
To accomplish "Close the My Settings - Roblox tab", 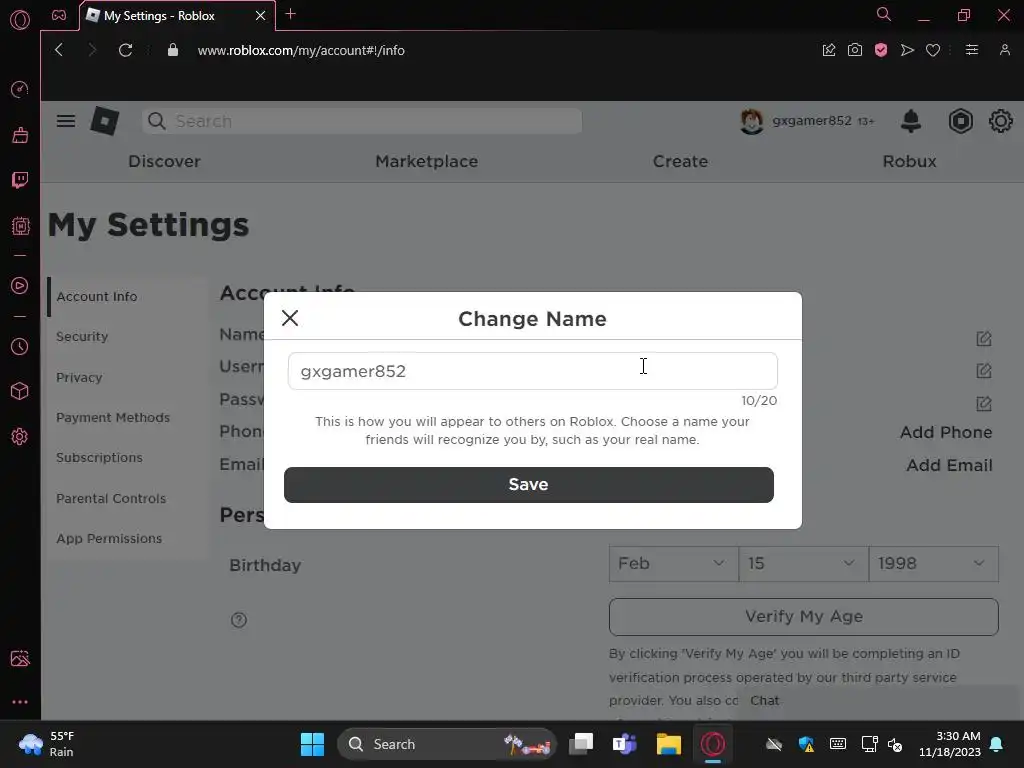I will [261, 15].
